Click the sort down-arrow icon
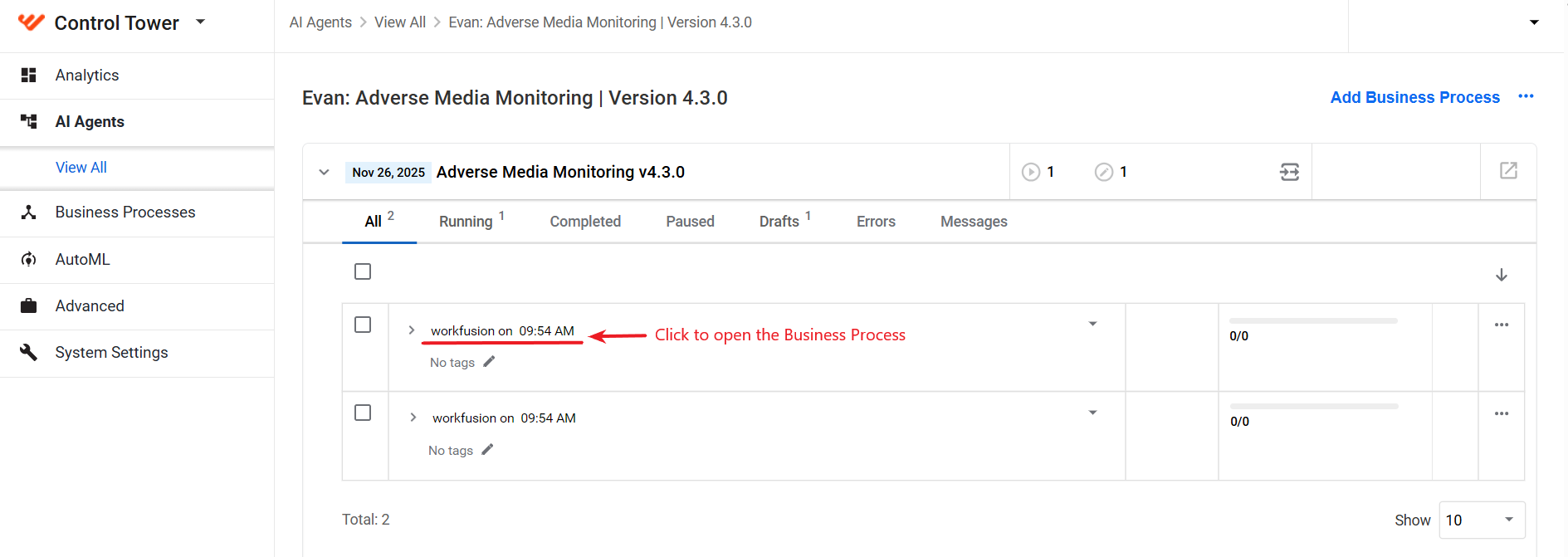Image resolution: width=1568 pixels, height=557 pixels. (x=1501, y=275)
